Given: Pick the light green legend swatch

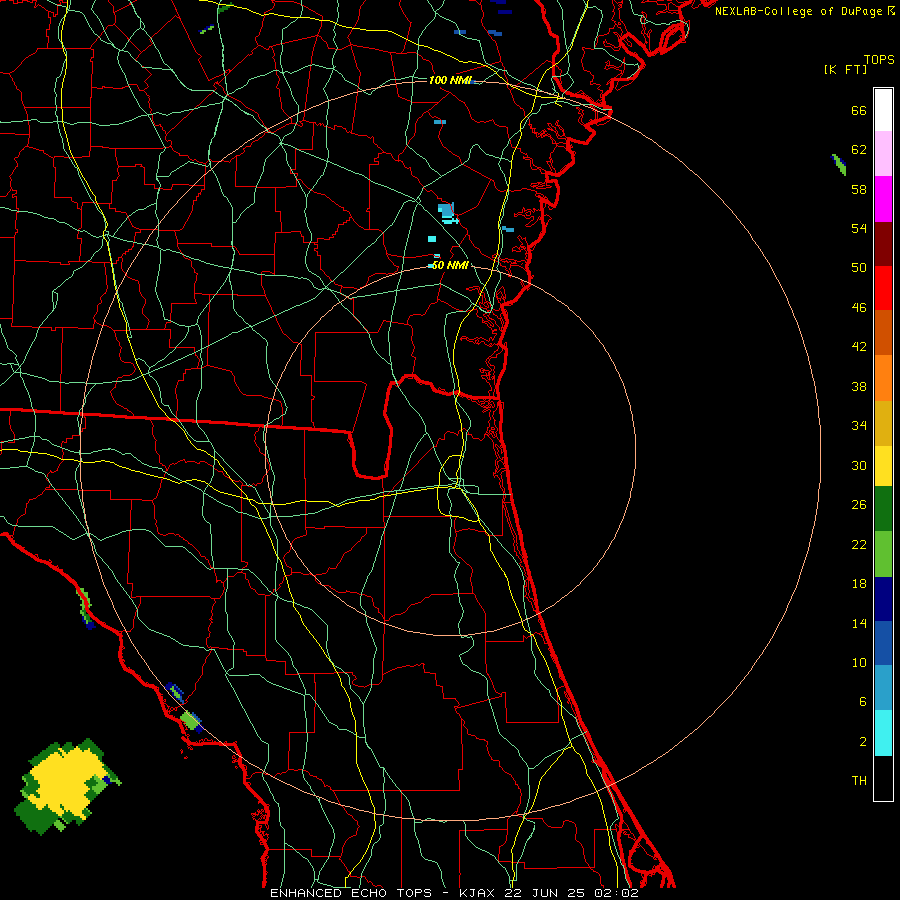Looking at the screenshot, I should pos(883,554).
